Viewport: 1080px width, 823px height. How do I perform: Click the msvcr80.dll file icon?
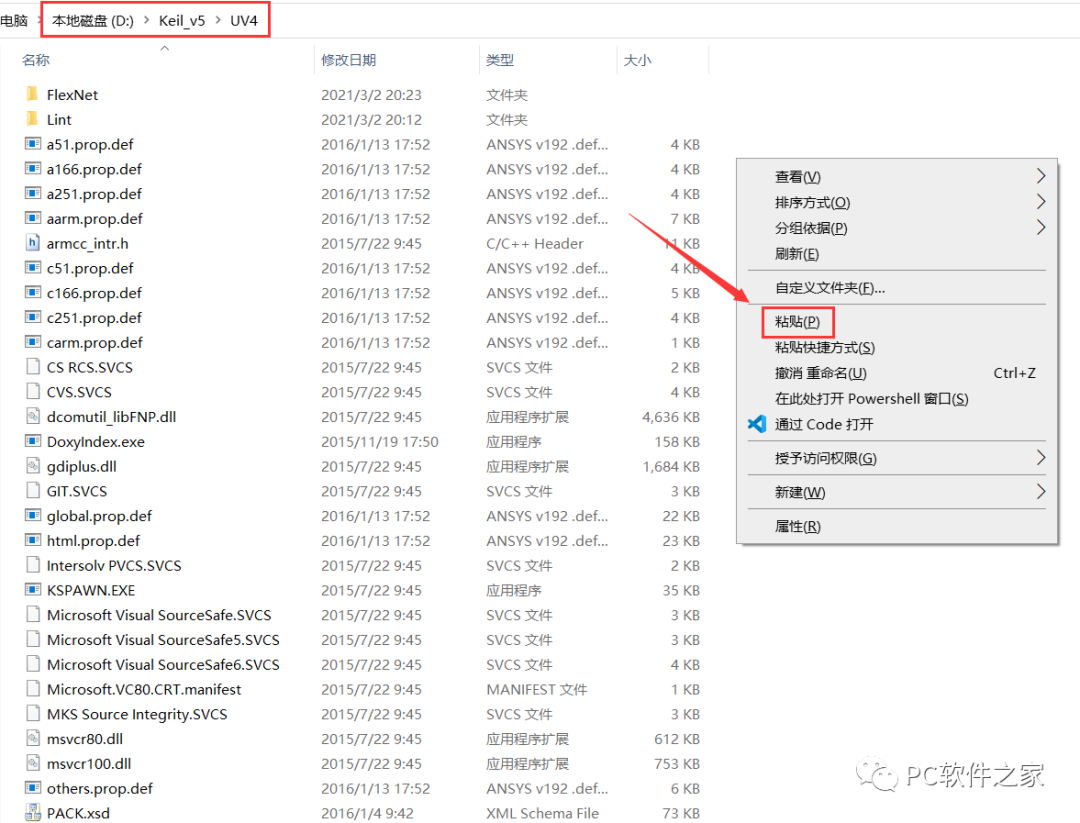pyautogui.click(x=32, y=739)
